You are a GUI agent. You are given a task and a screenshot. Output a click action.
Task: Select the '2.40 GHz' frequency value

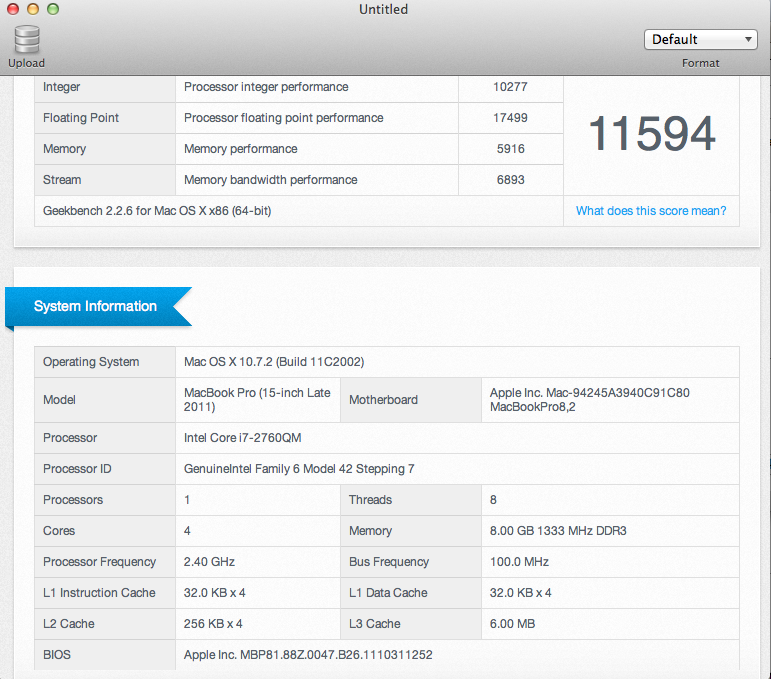[209, 562]
